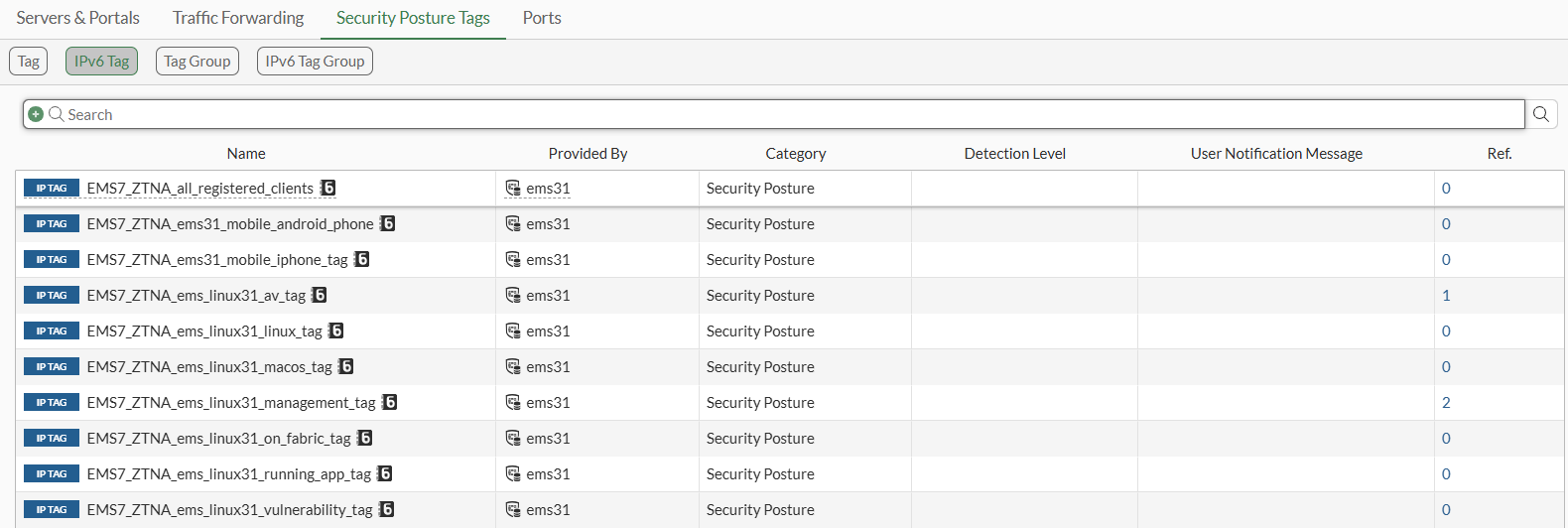This screenshot has width=1568, height=528.
Task: Click ems31 provider icon in management_tag row
Action: (x=513, y=402)
